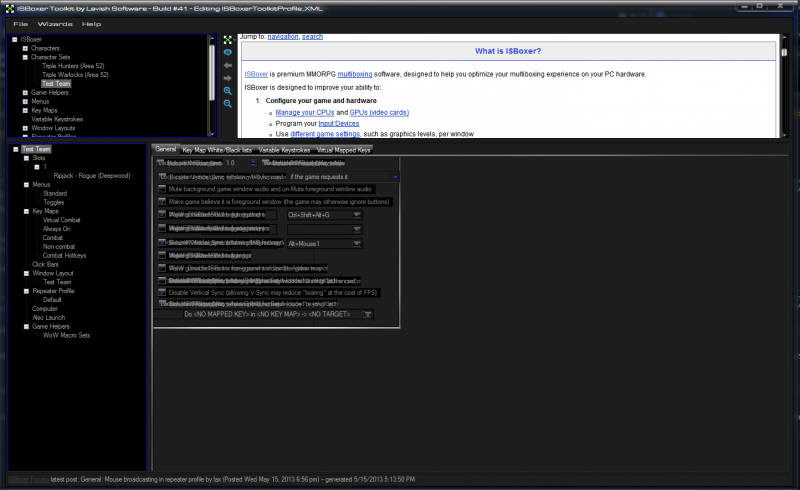Open the NO MAPPED KEY action dropdown
Screen dimensions: 800x490
pyautogui.click(x=367, y=314)
